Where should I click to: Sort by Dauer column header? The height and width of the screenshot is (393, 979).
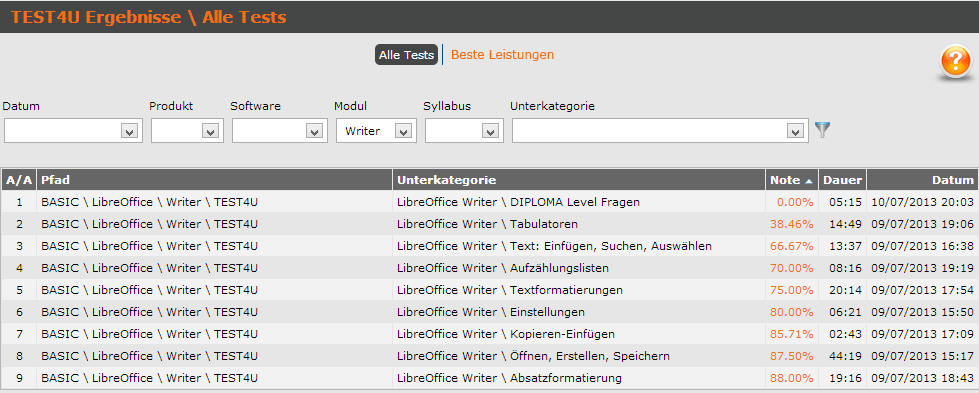842,180
